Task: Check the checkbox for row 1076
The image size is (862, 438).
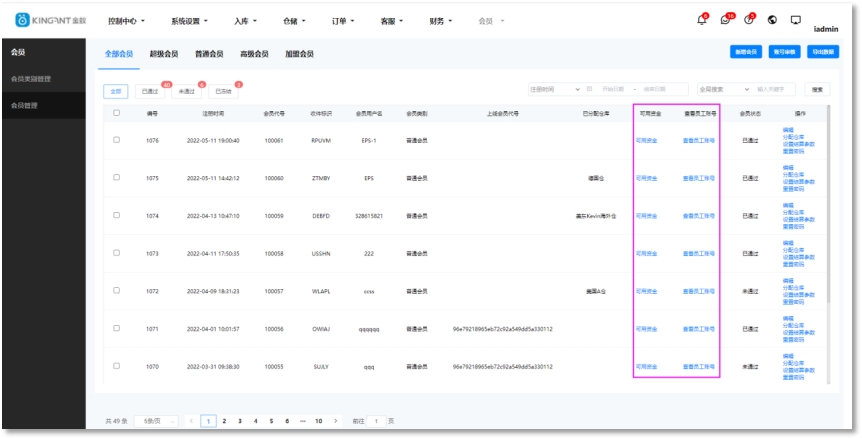Action: (117, 140)
